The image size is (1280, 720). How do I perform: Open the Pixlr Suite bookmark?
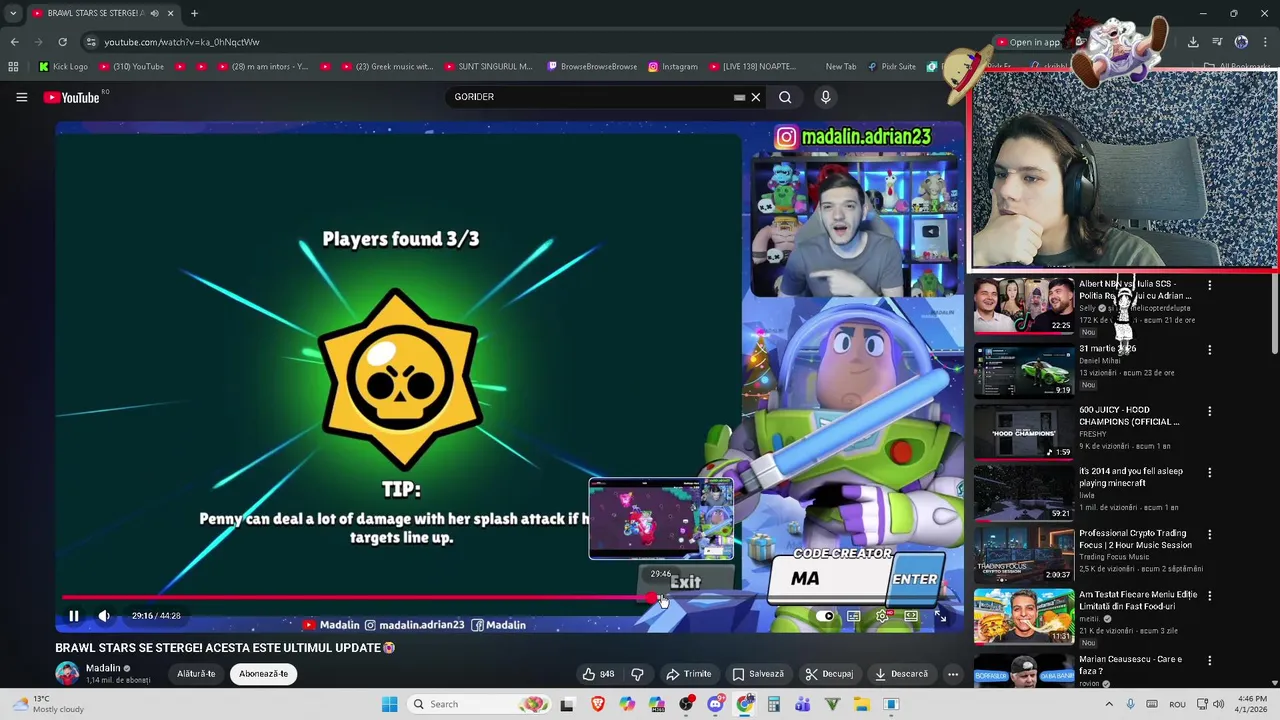click(891, 67)
